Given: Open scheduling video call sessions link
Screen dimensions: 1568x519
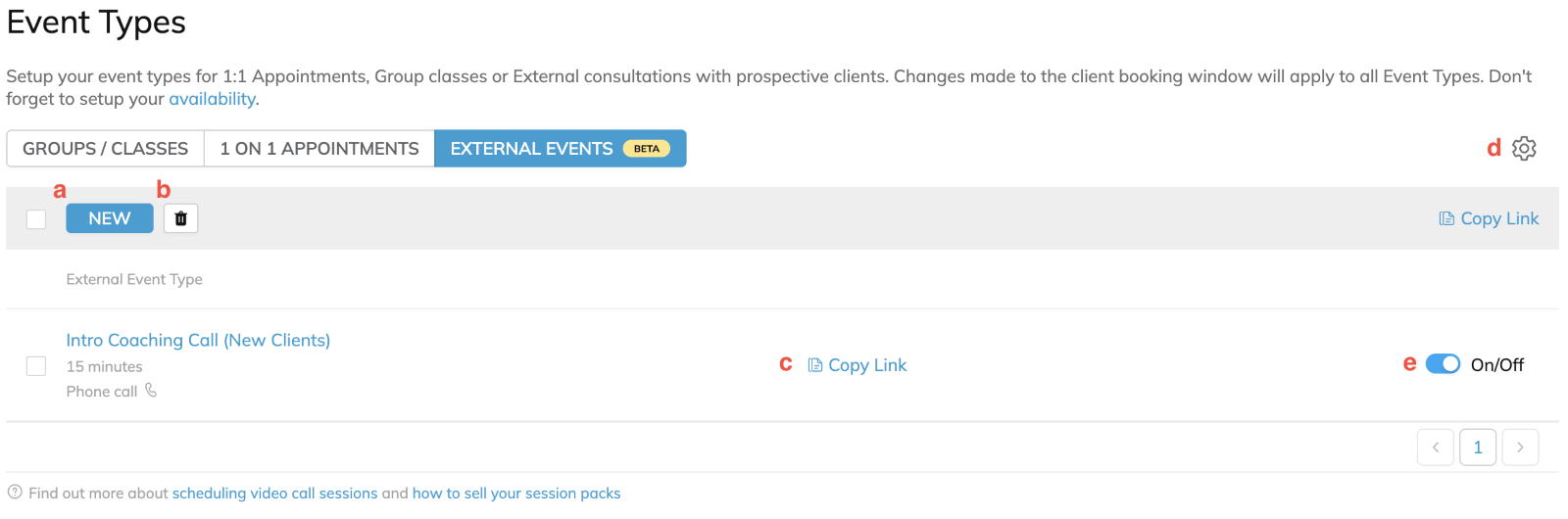Looking at the screenshot, I should 274,494.
